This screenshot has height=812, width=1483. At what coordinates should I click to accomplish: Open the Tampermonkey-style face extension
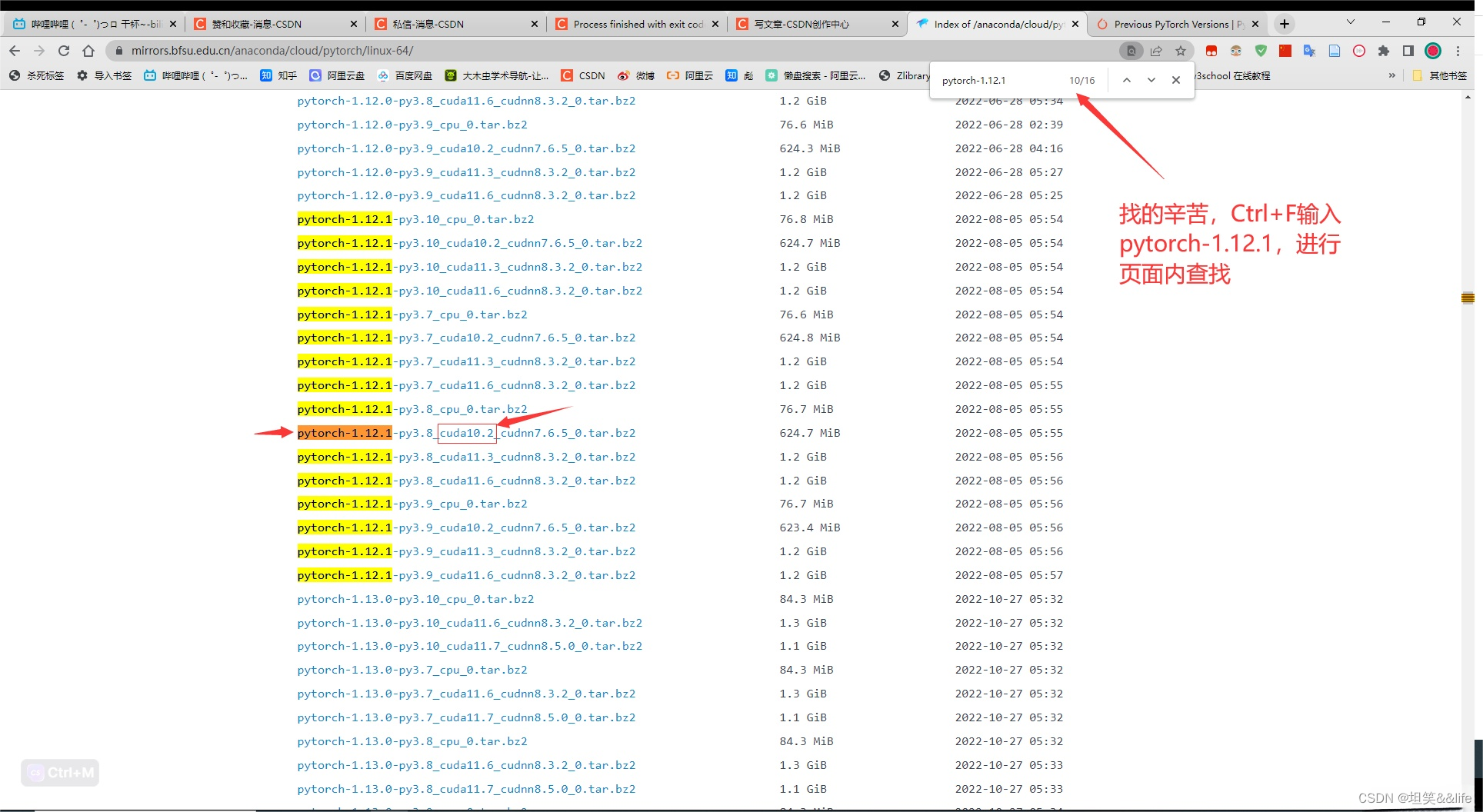(1236, 51)
